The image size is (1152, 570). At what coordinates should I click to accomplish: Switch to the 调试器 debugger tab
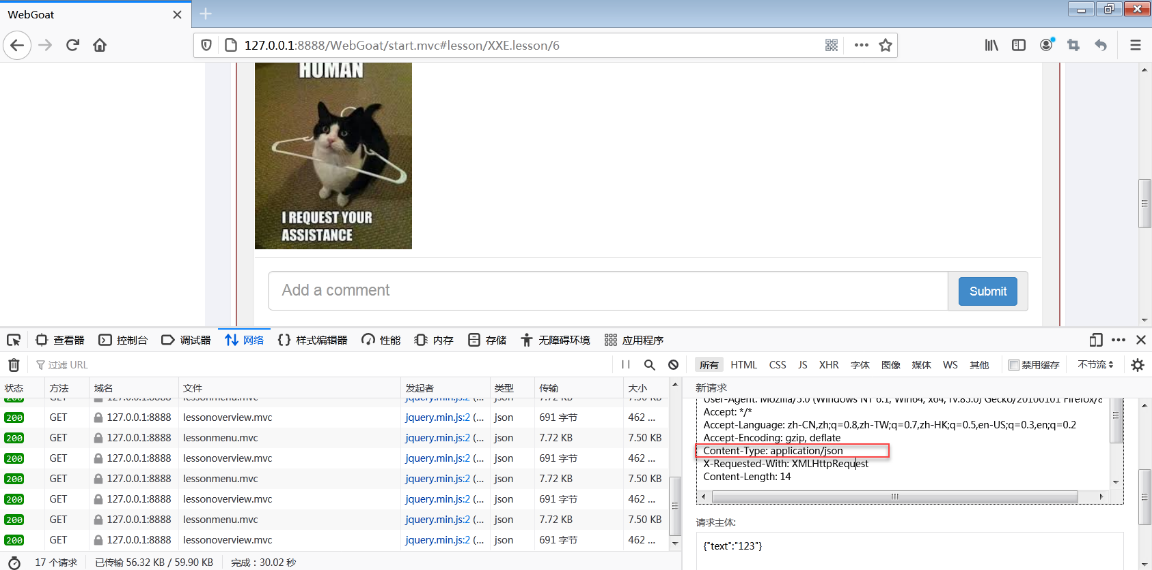click(x=186, y=340)
